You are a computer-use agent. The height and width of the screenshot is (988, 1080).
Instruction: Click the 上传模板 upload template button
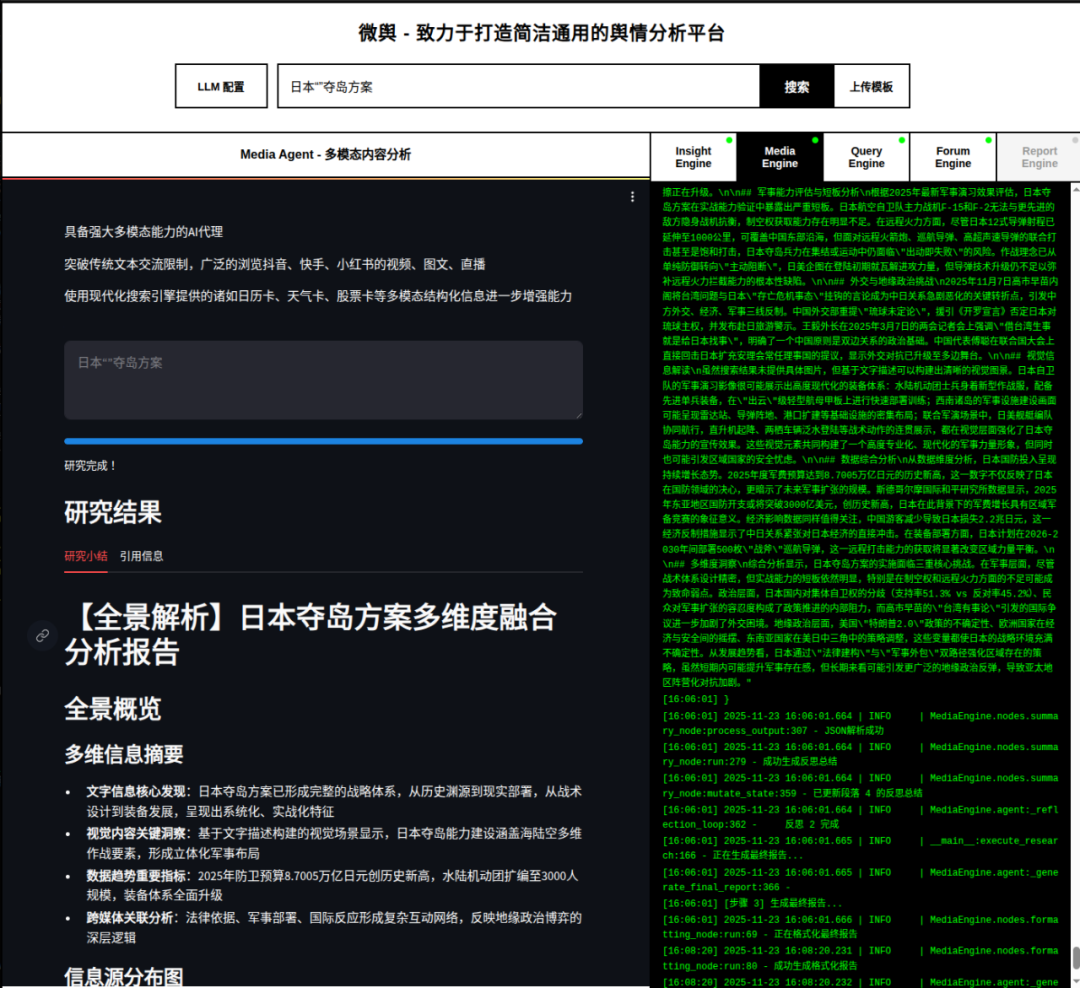[x=871, y=86]
